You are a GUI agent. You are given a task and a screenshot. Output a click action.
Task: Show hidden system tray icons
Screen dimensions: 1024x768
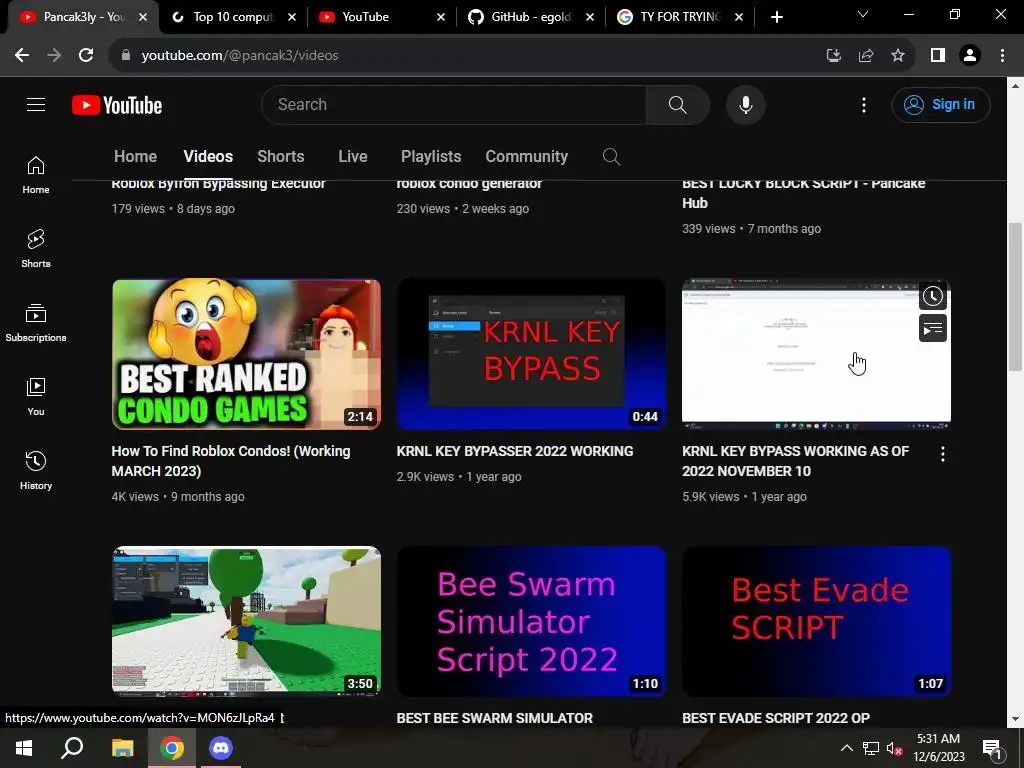pos(846,748)
